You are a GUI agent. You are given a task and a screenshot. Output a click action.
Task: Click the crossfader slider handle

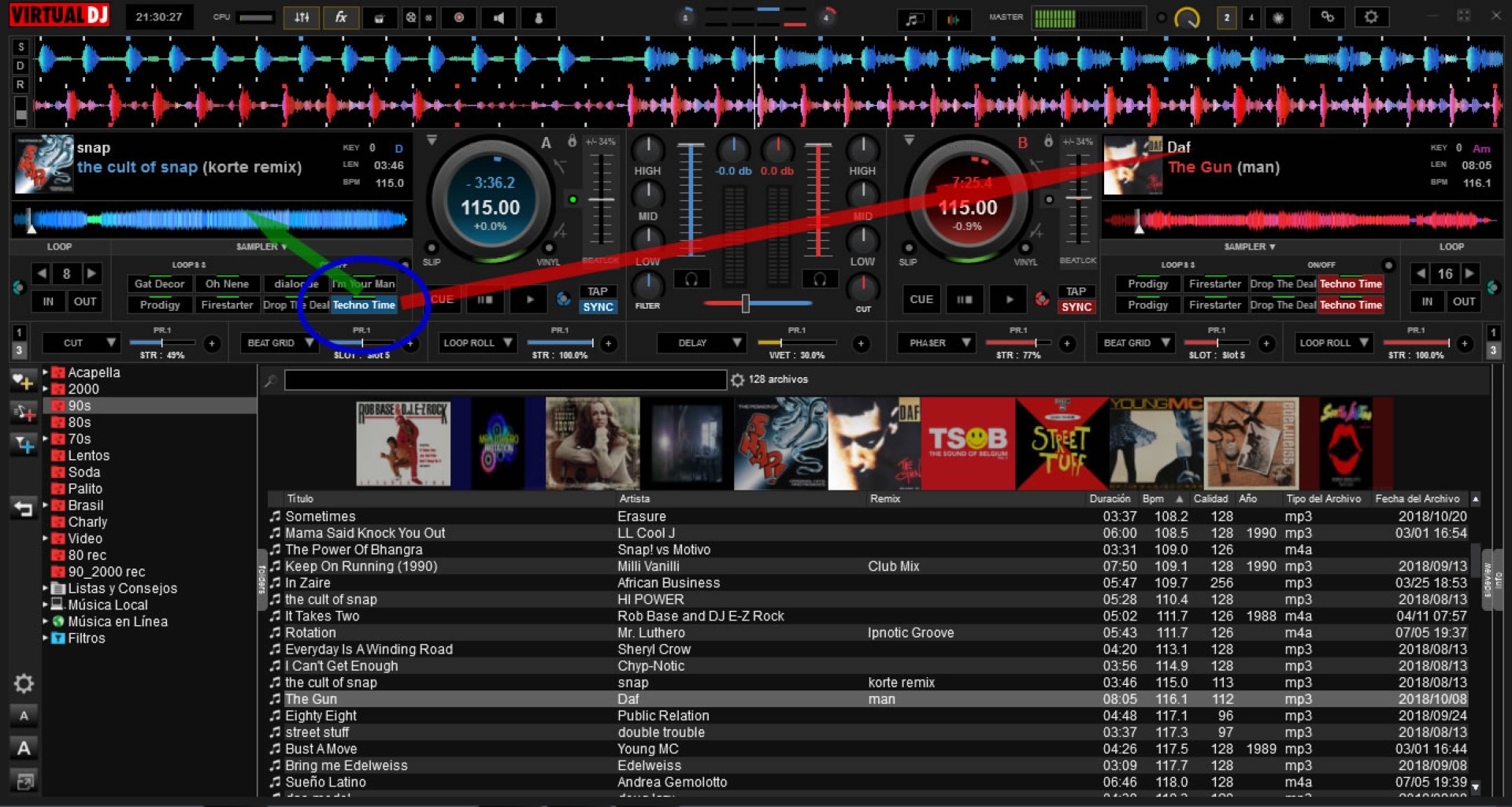point(745,303)
